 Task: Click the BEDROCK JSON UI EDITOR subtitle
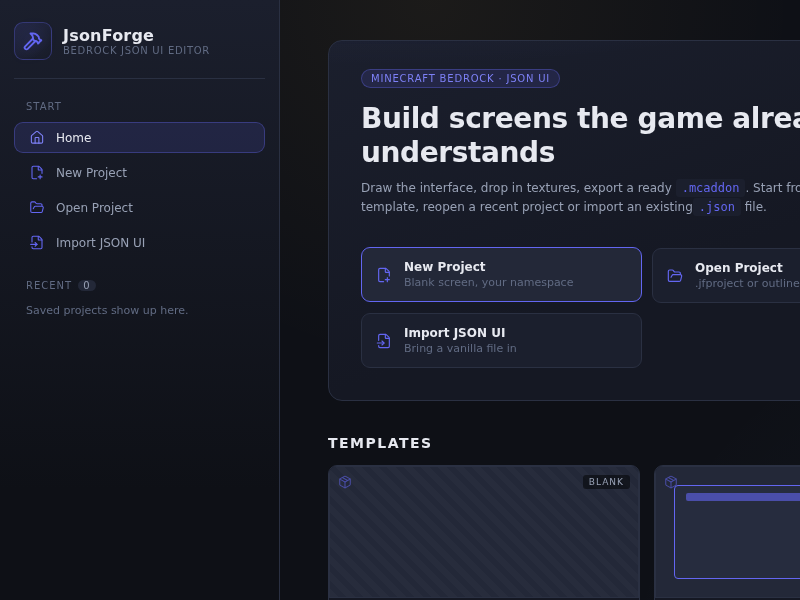point(136,51)
